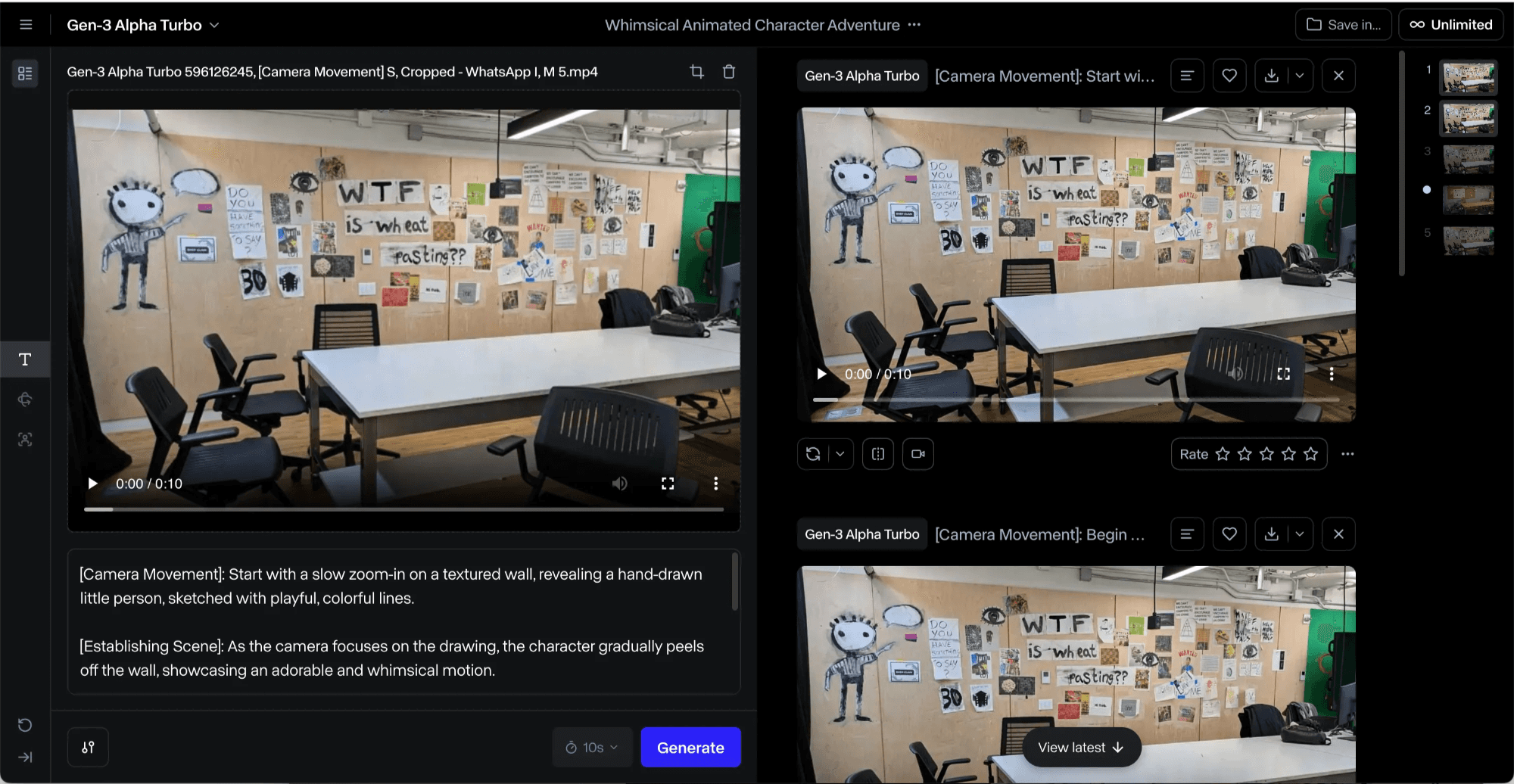The width and height of the screenshot is (1514, 784).
Task: Rate first generation five stars
Action: (x=1311, y=454)
